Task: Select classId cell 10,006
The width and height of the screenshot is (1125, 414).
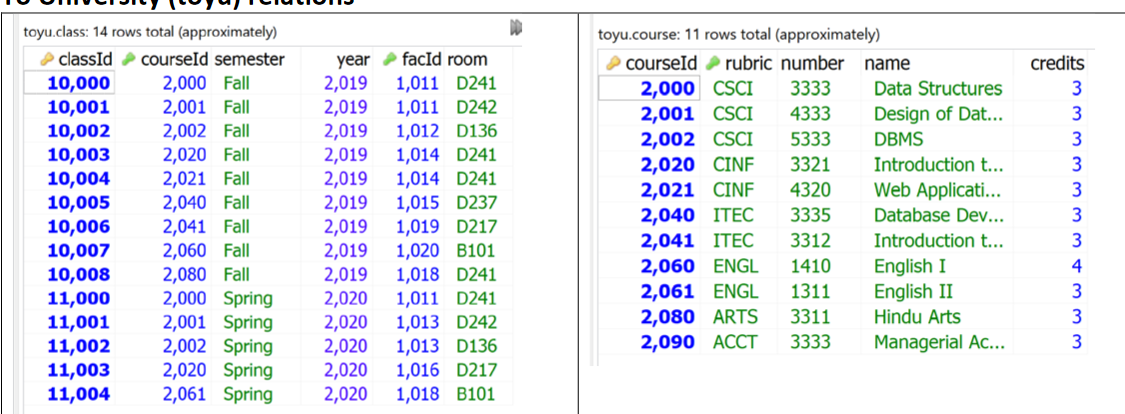Action: tap(79, 227)
